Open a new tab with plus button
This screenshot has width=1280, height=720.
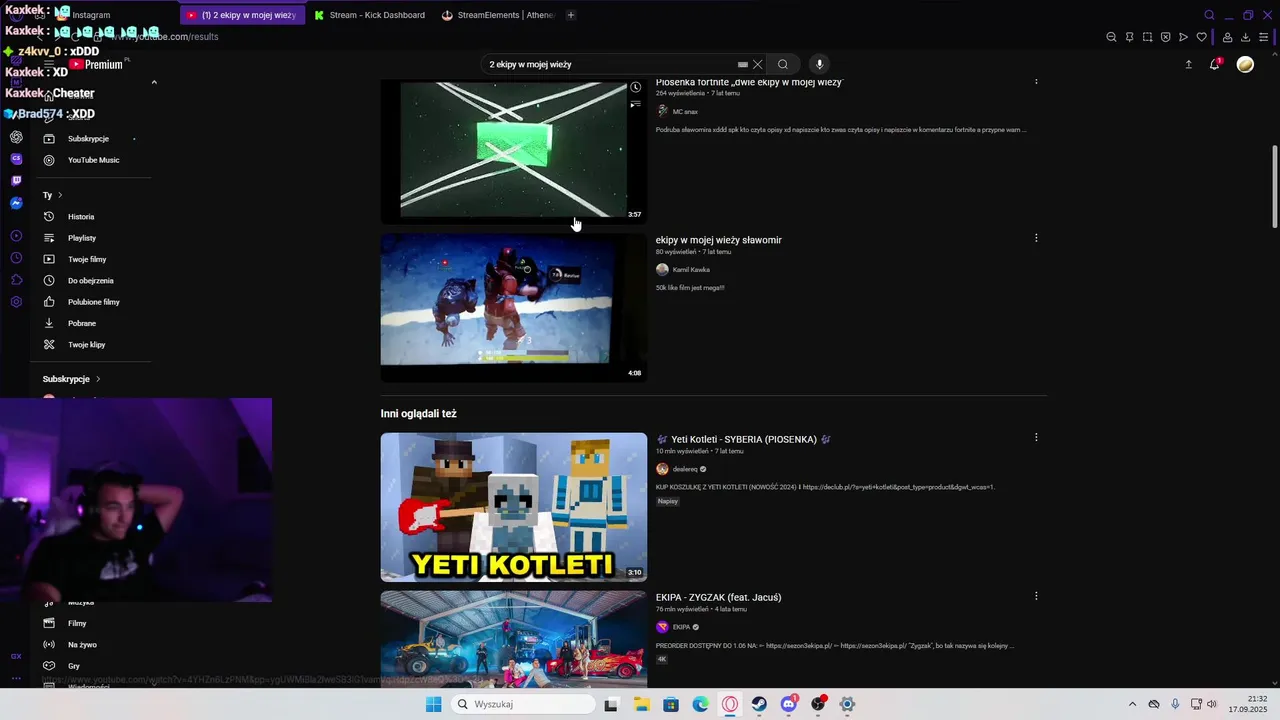(x=571, y=15)
